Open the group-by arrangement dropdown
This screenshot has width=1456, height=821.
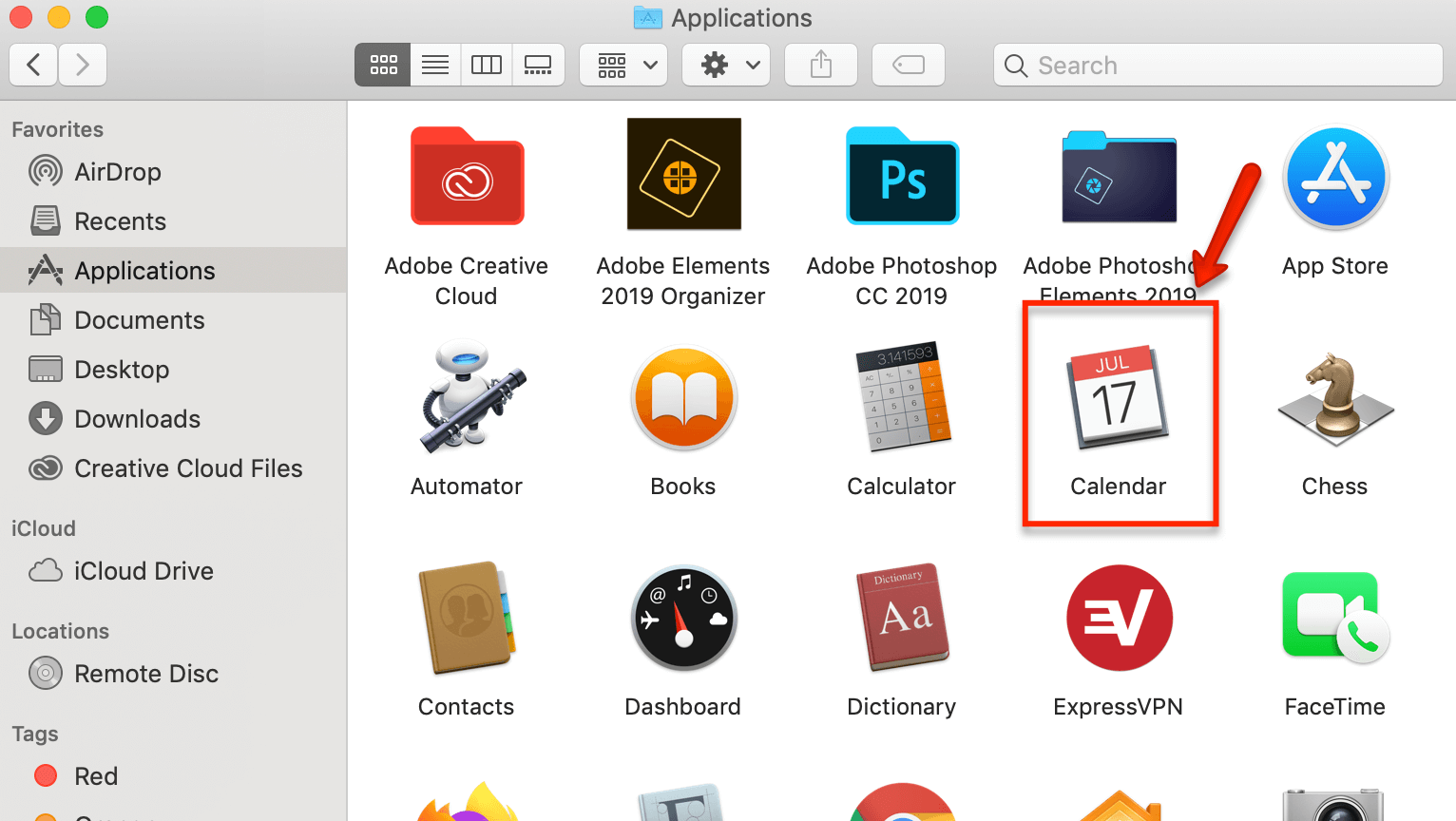(623, 65)
